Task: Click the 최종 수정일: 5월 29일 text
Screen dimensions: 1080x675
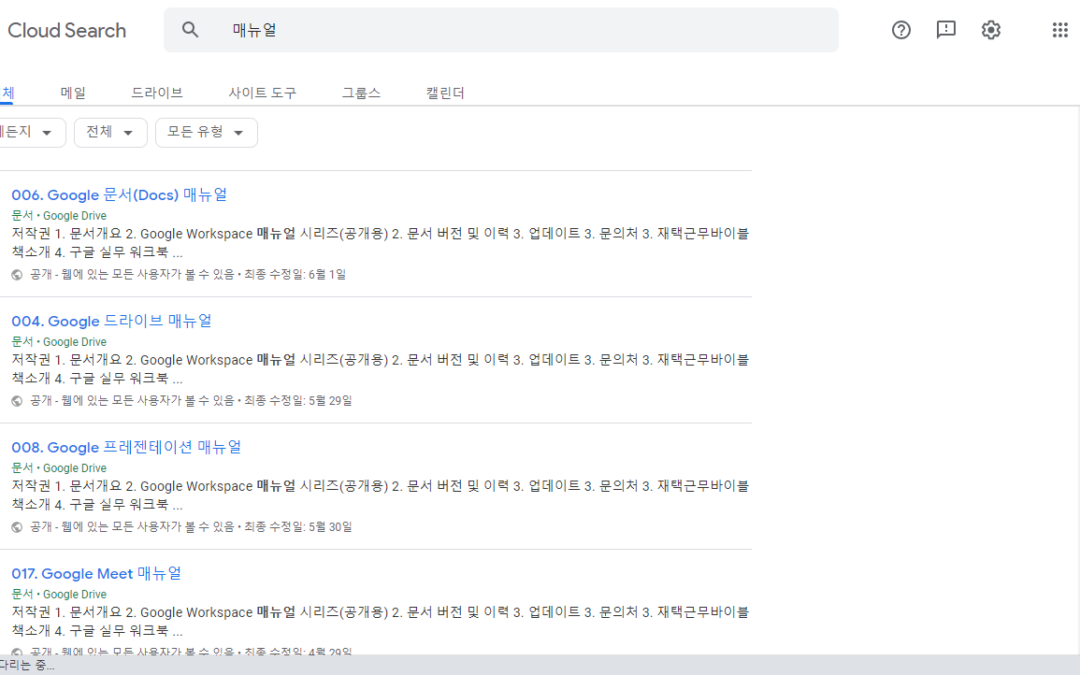Action: [298, 400]
